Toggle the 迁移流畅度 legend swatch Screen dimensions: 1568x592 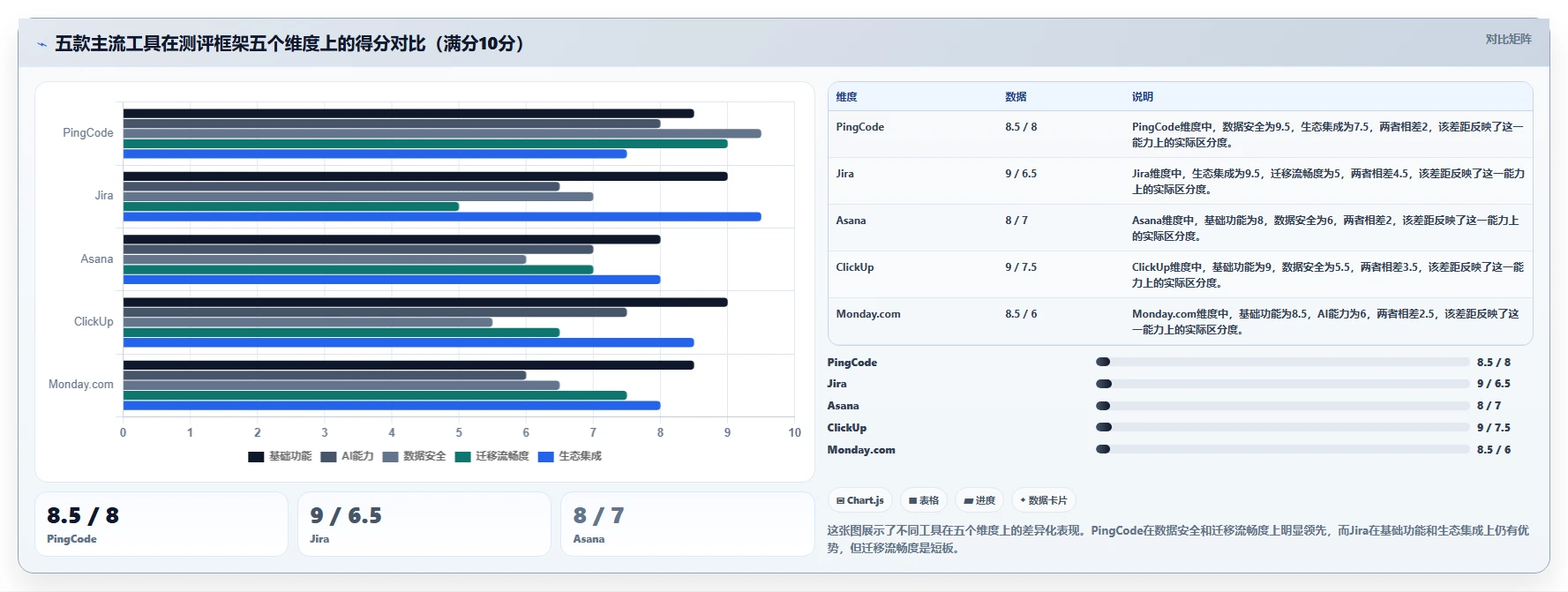[x=462, y=456]
